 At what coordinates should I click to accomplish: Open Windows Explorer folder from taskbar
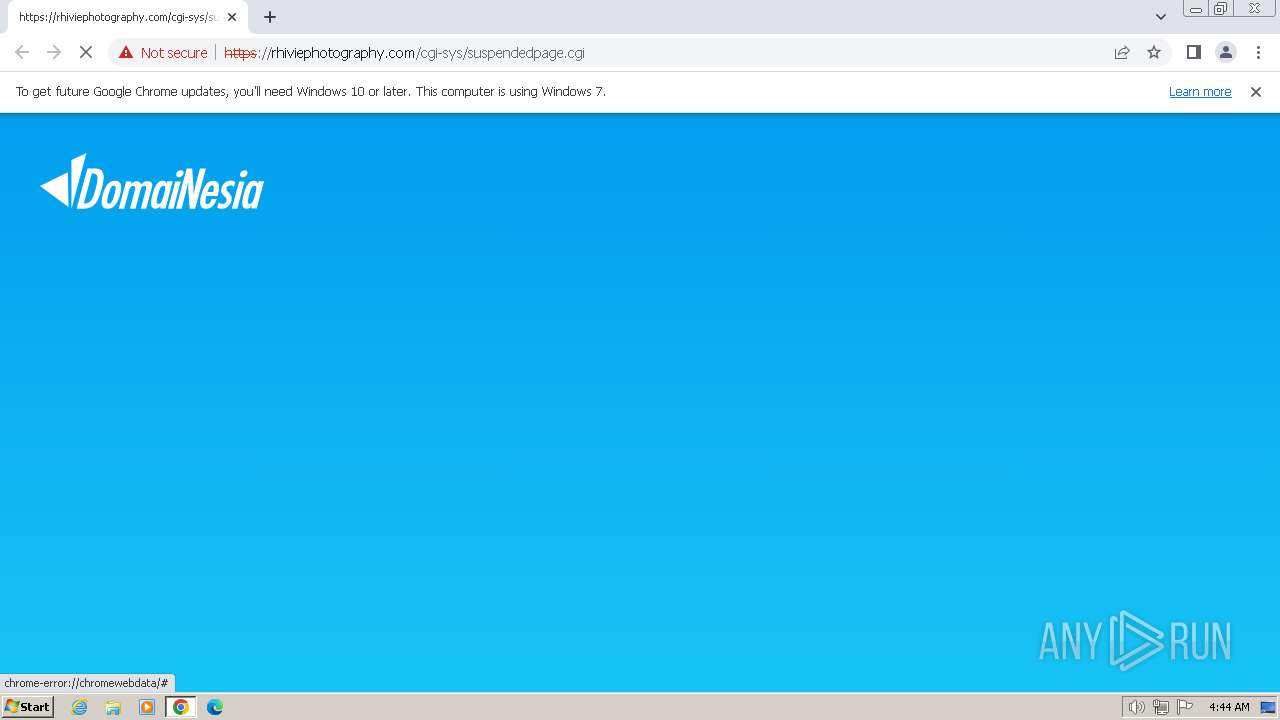click(x=113, y=707)
